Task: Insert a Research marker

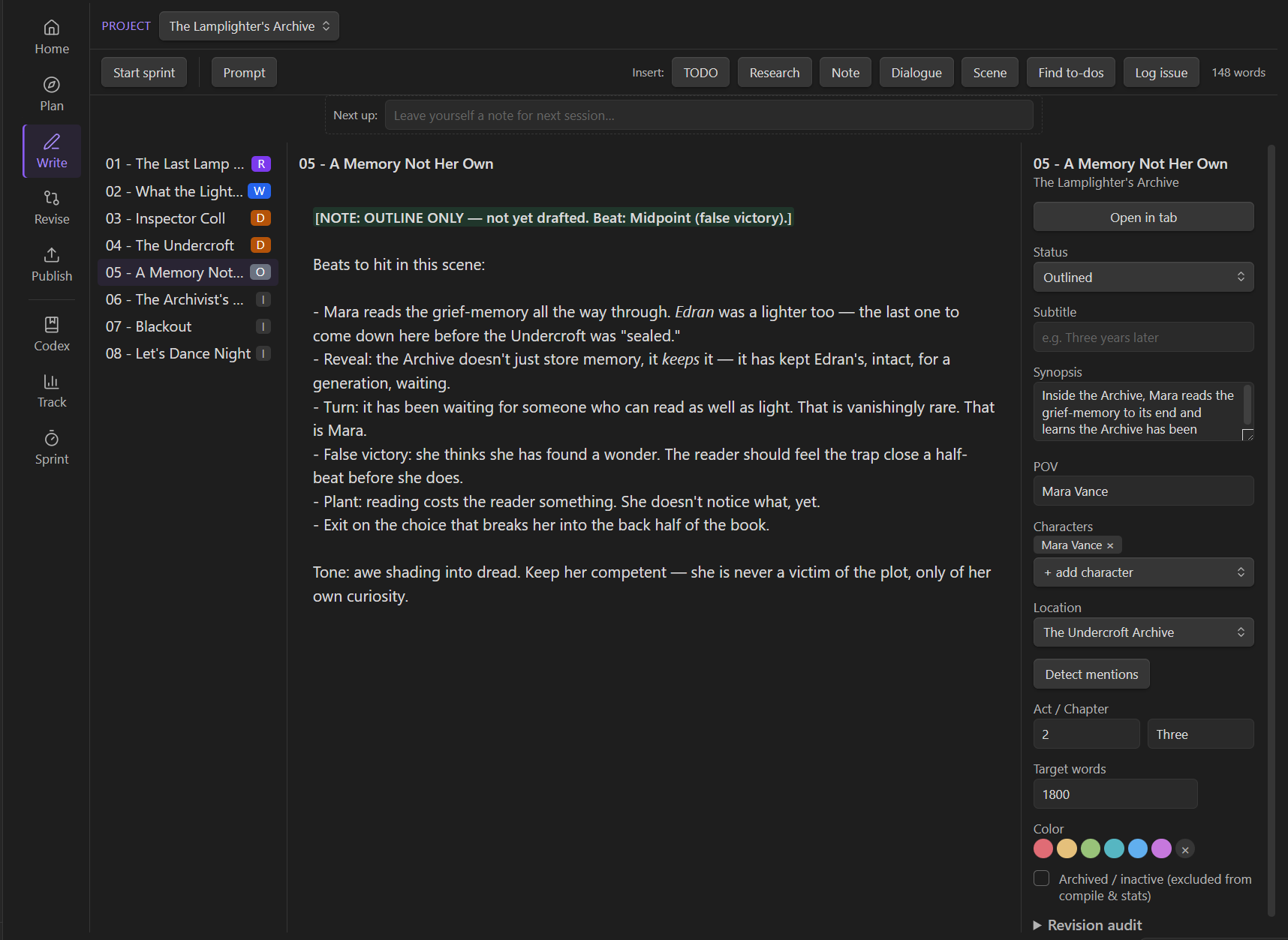Action: tap(775, 73)
